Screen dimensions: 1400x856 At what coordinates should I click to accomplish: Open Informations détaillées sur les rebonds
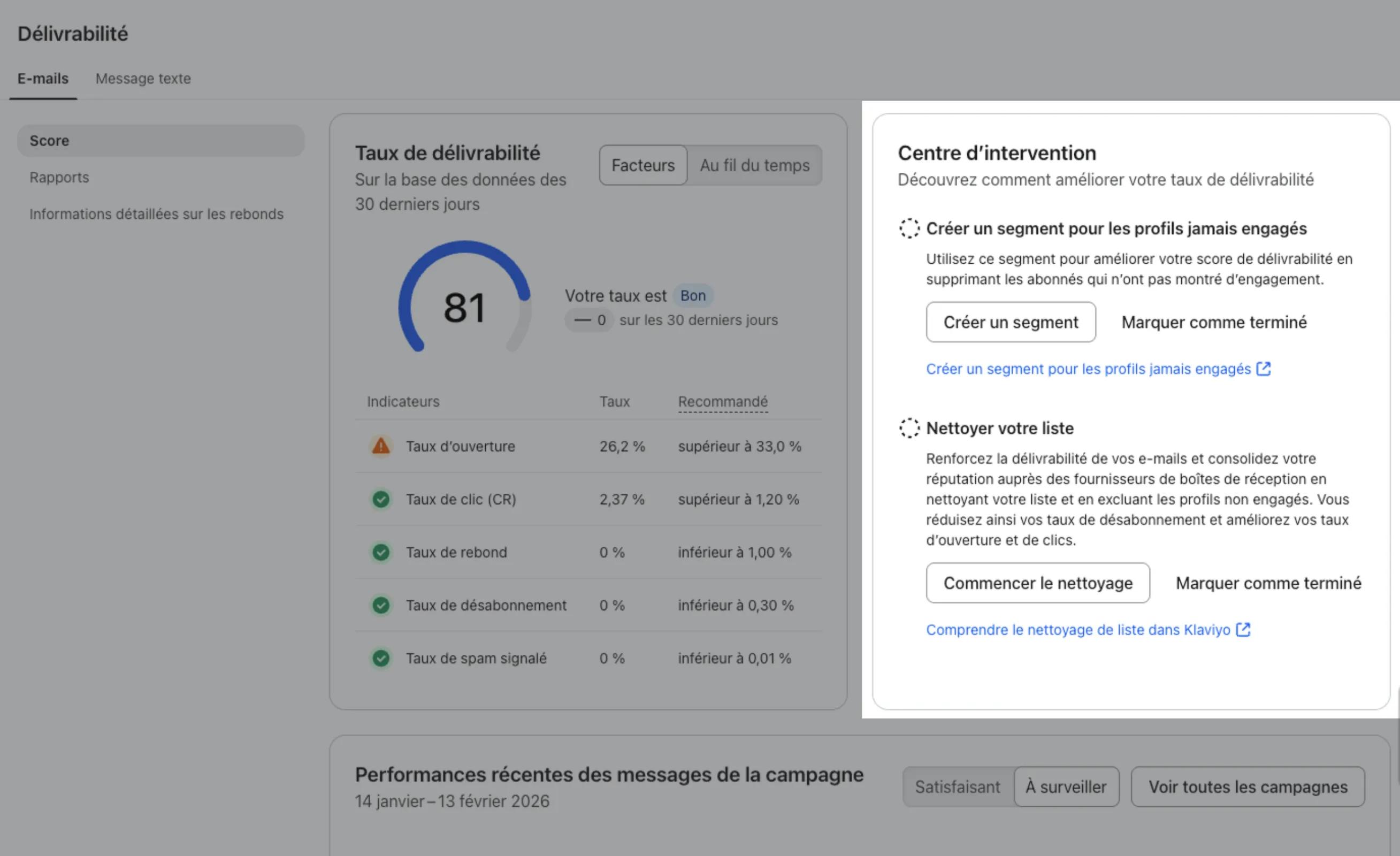tap(156, 213)
